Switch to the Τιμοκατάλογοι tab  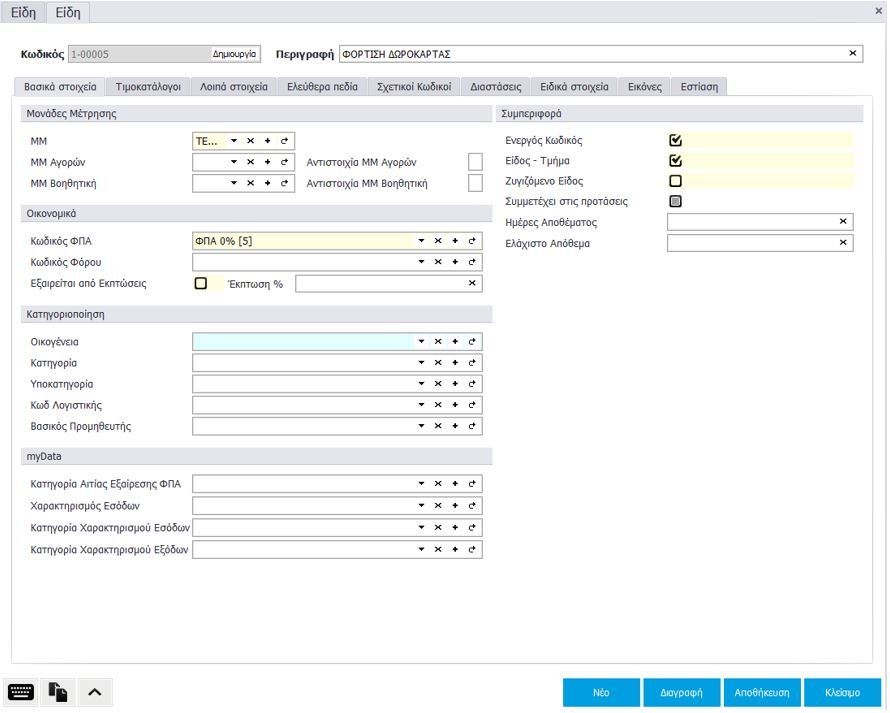click(x=148, y=87)
